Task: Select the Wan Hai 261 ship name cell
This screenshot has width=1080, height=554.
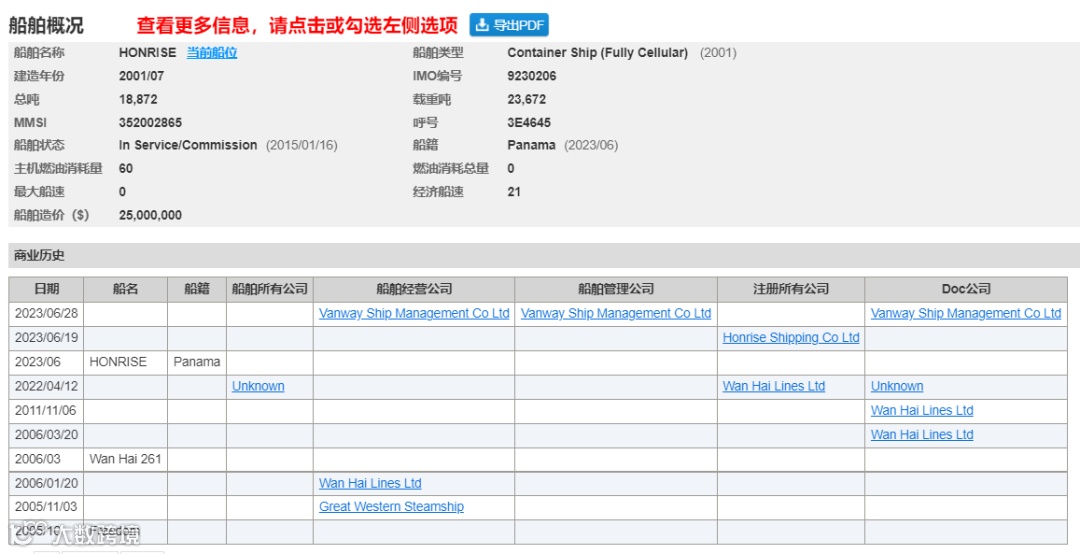Action: [125, 459]
